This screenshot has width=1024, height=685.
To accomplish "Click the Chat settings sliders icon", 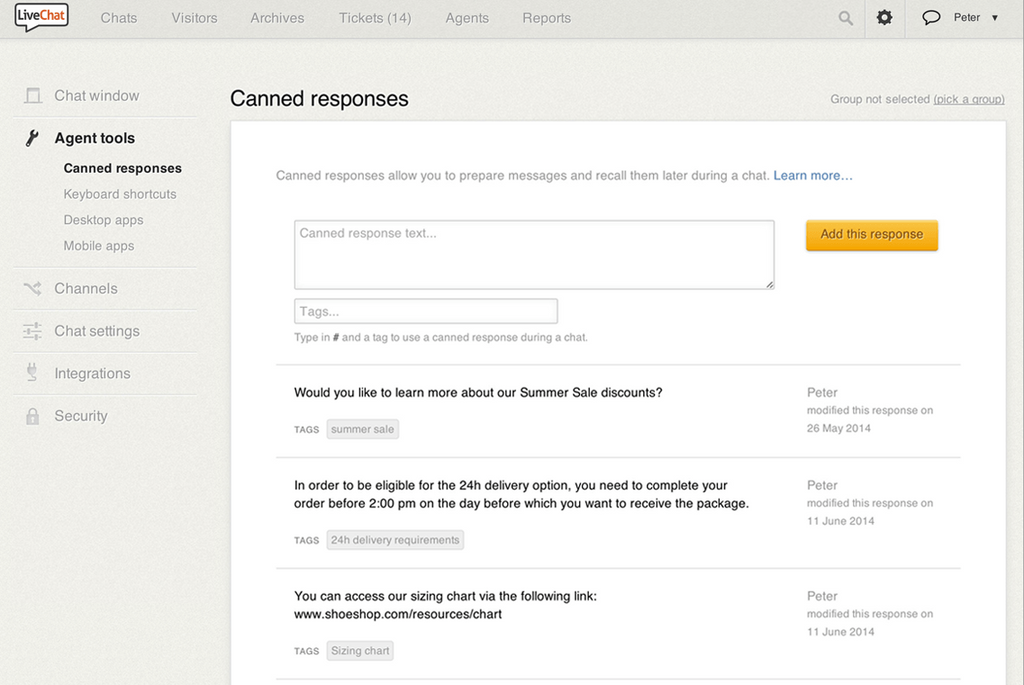I will [x=33, y=331].
